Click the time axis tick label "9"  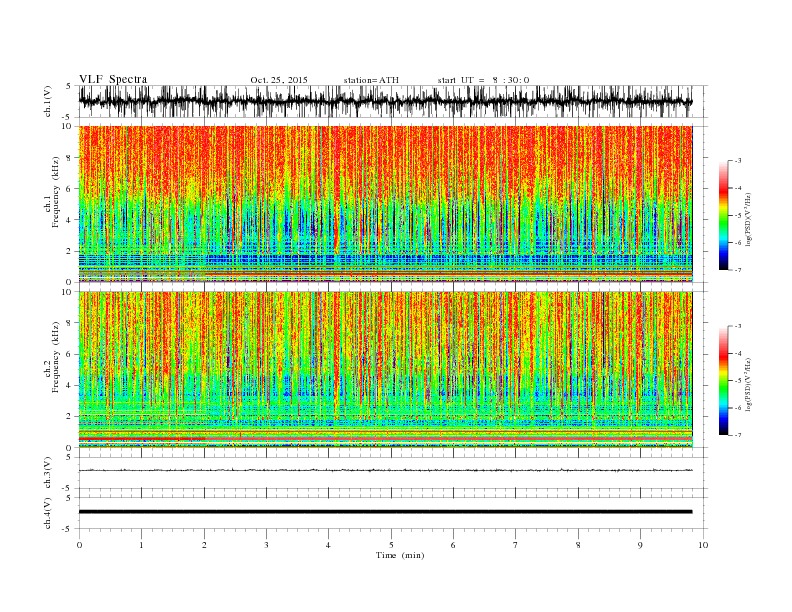[640, 545]
